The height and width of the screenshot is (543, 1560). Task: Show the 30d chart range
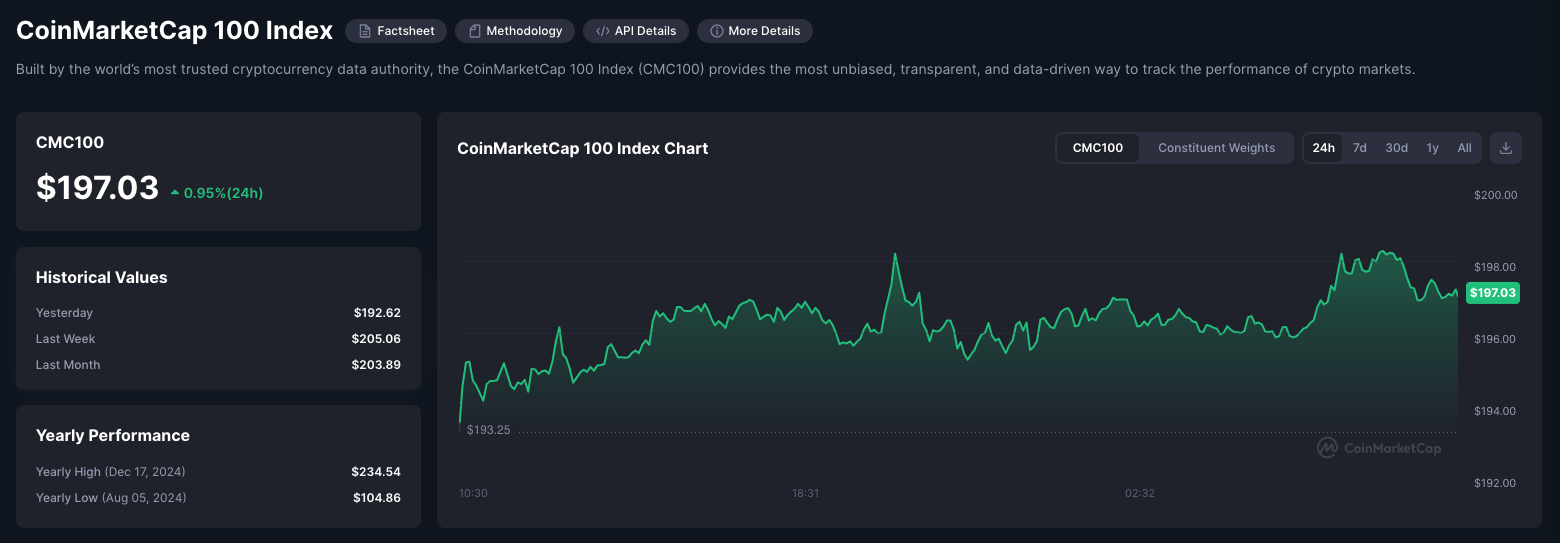pos(1396,148)
